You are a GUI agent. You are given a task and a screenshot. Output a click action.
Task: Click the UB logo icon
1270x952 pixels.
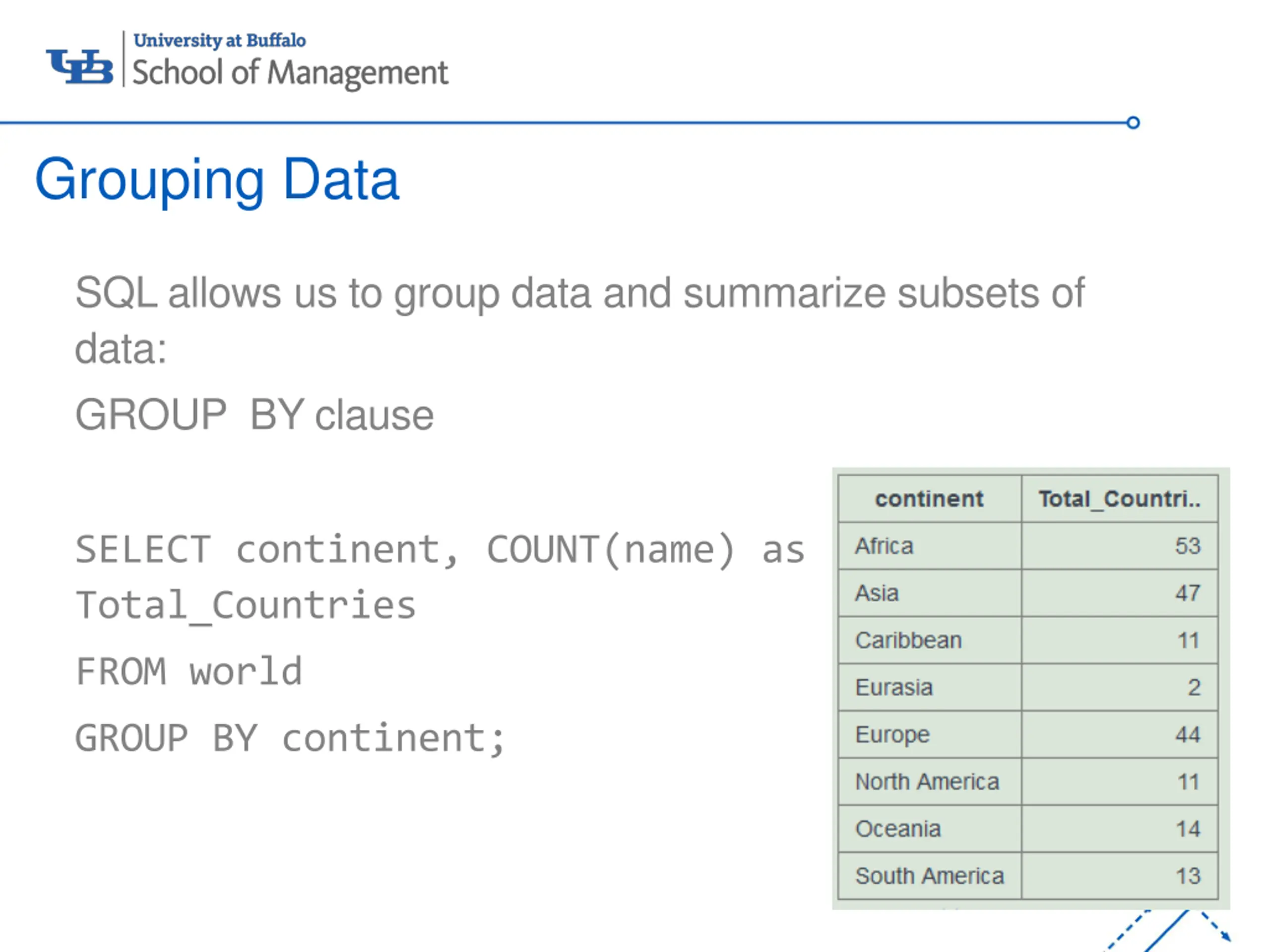point(79,66)
